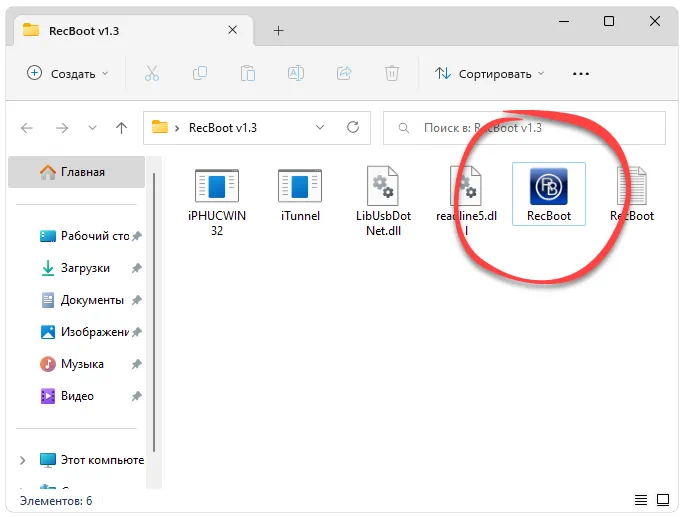687x517 pixels.
Task: Expand recent locations chevron
Action: (92, 128)
